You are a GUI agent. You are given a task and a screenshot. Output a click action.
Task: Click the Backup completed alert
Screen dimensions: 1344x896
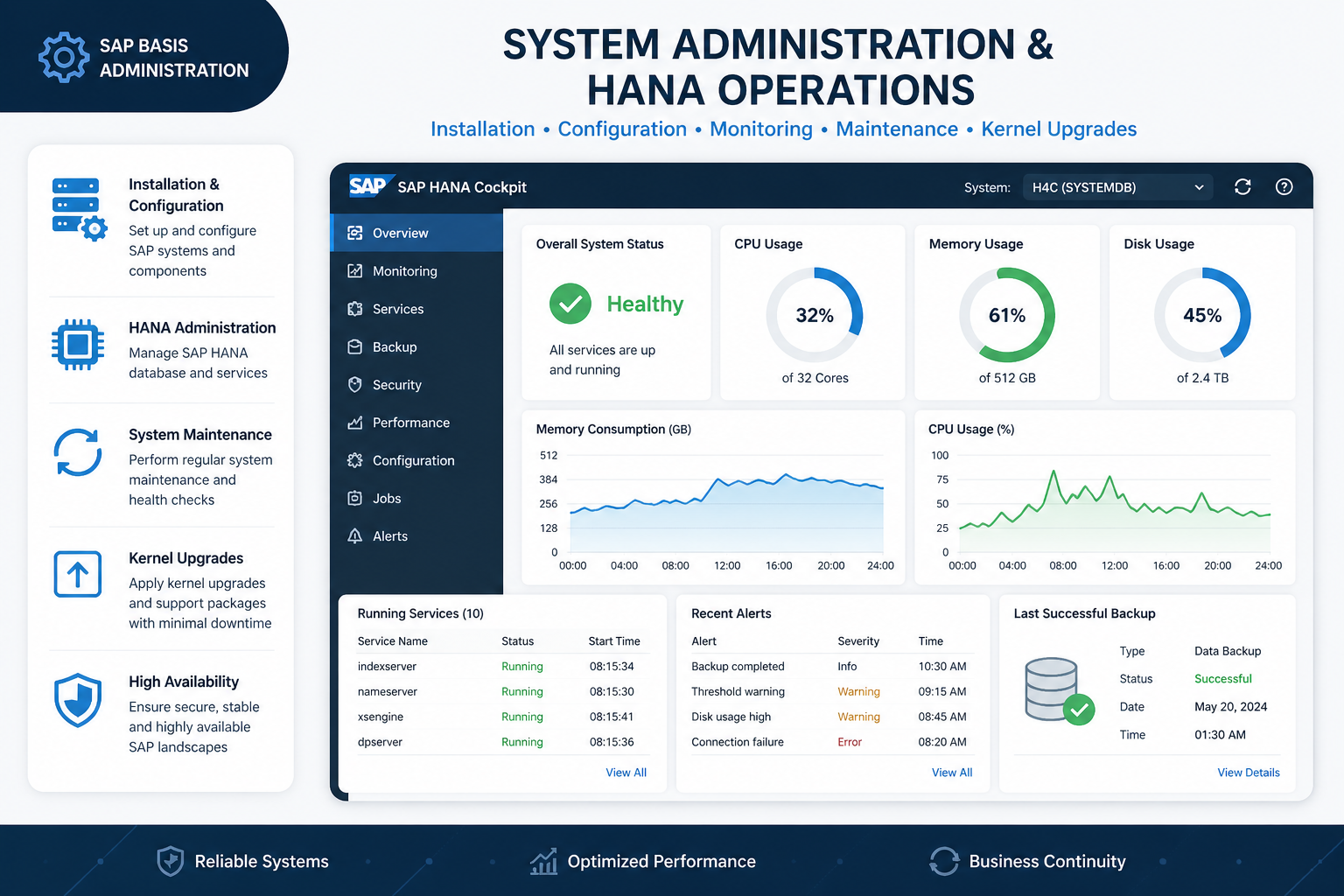pos(738,667)
